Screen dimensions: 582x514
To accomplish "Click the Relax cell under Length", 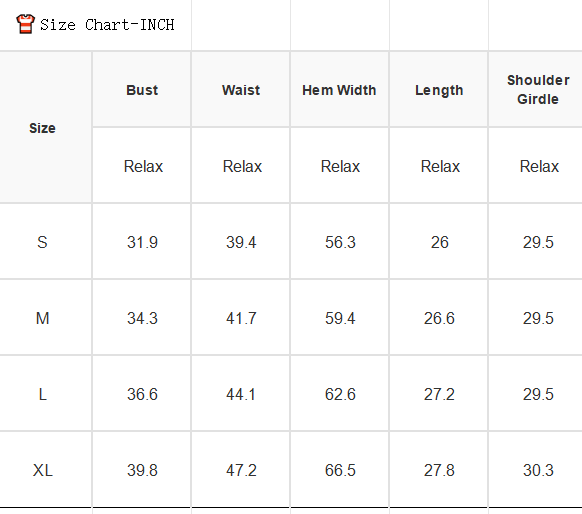I will tap(440, 166).
